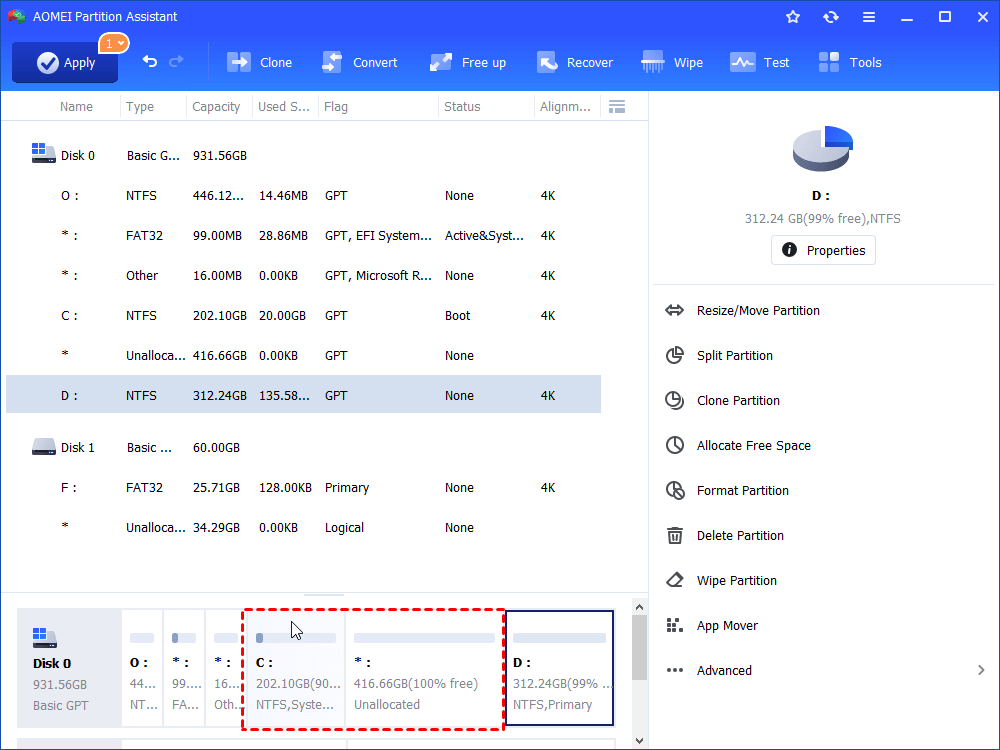This screenshot has width=1000, height=750.
Task: Click the disk map scrollbar thumb
Action: (639, 647)
